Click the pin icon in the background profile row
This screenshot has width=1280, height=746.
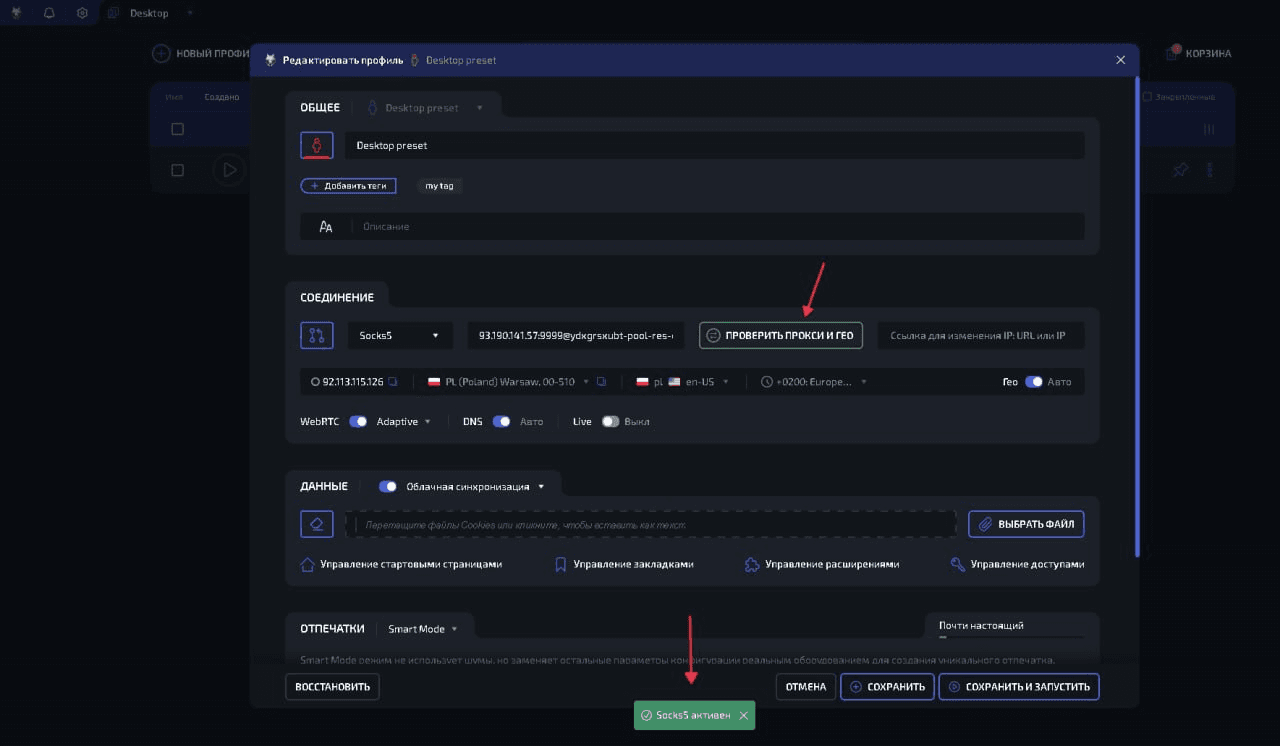pos(1181,170)
